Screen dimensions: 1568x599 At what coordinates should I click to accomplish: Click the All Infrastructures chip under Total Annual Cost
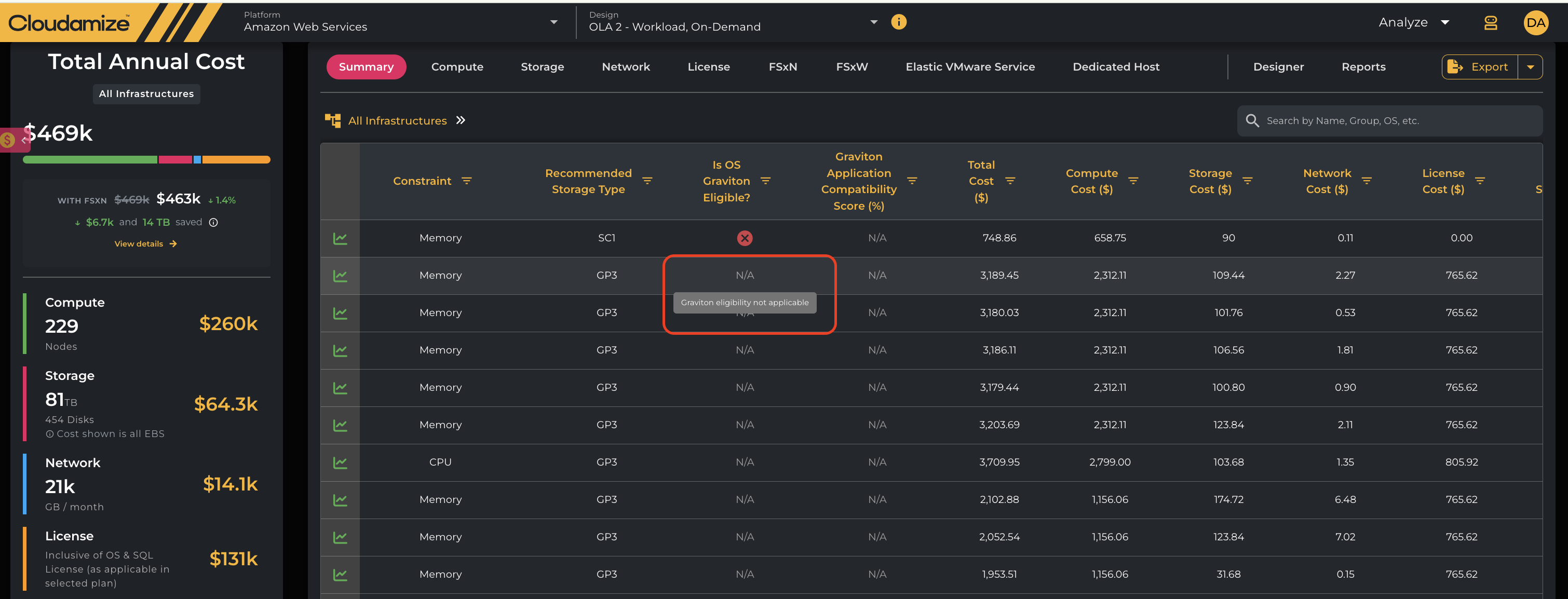pyautogui.click(x=147, y=94)
